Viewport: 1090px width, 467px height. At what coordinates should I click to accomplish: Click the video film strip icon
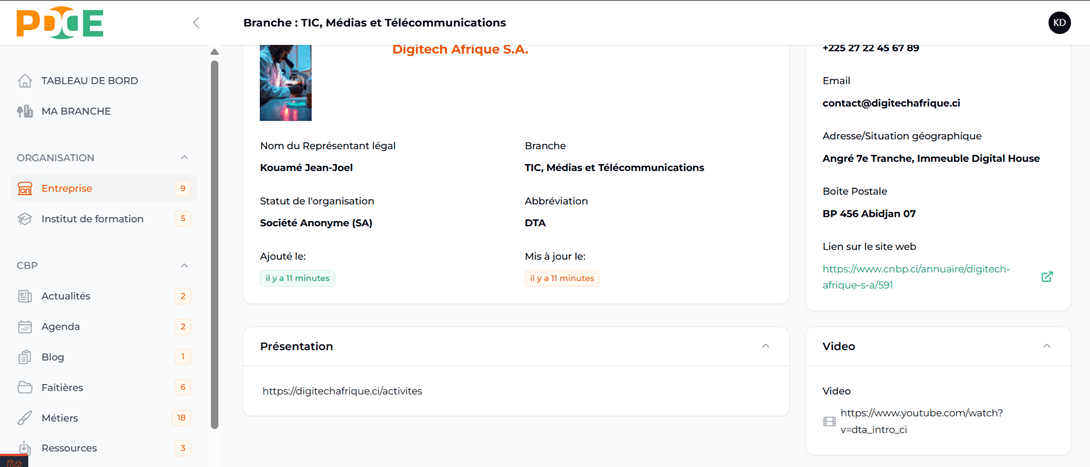click(829, 421)
